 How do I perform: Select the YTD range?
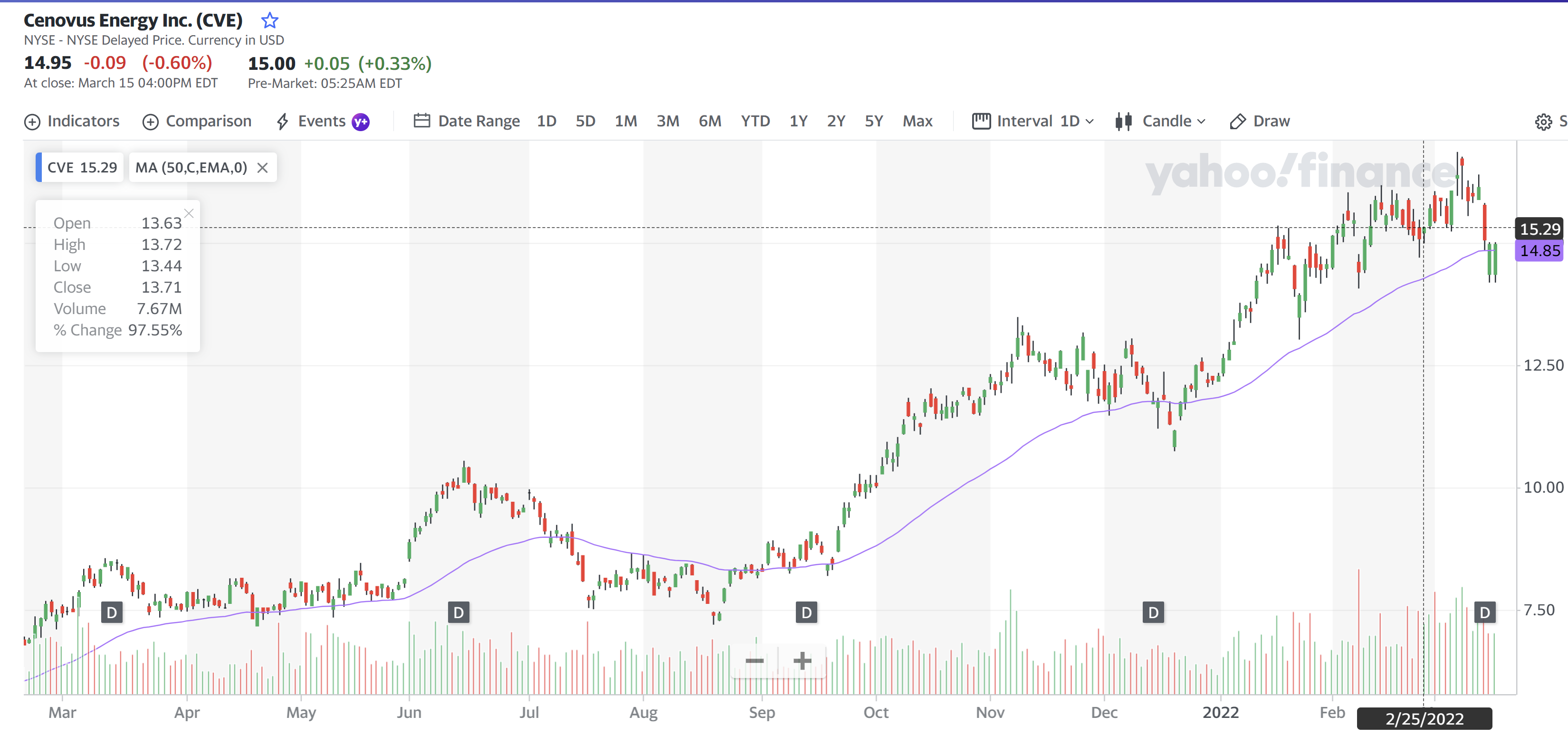(755, 121)
